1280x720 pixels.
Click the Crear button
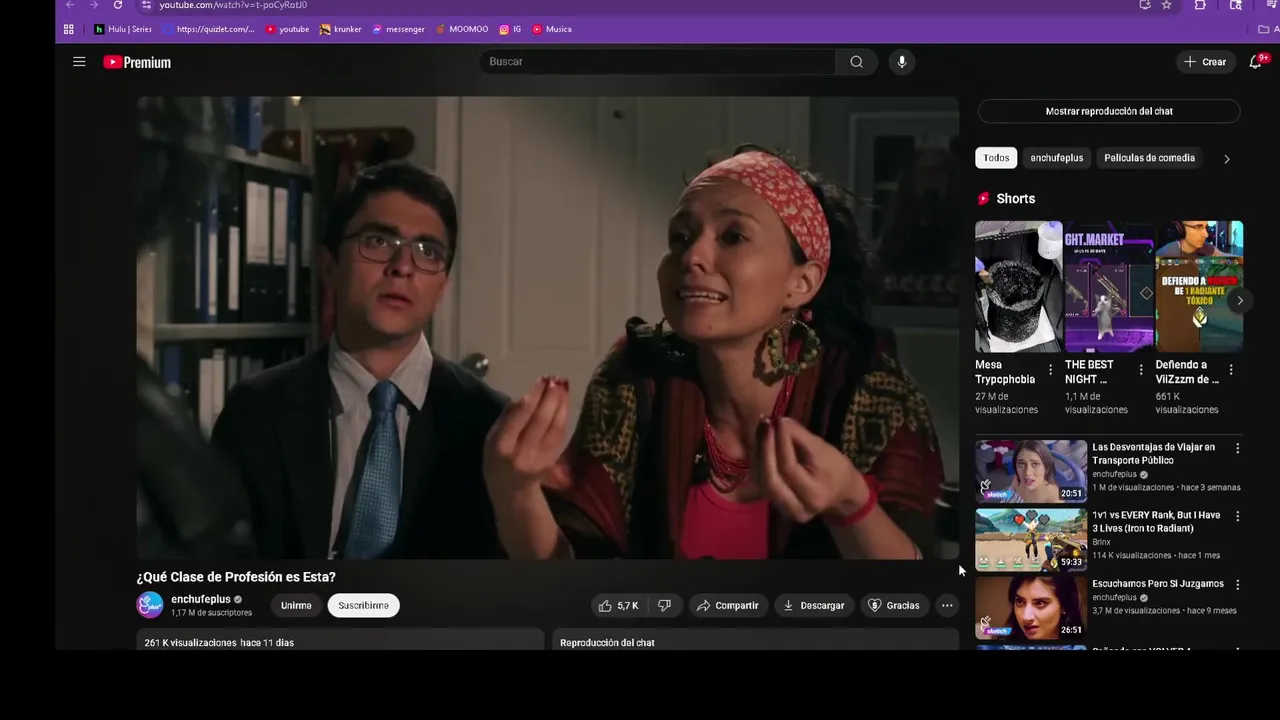point(1205,62)
